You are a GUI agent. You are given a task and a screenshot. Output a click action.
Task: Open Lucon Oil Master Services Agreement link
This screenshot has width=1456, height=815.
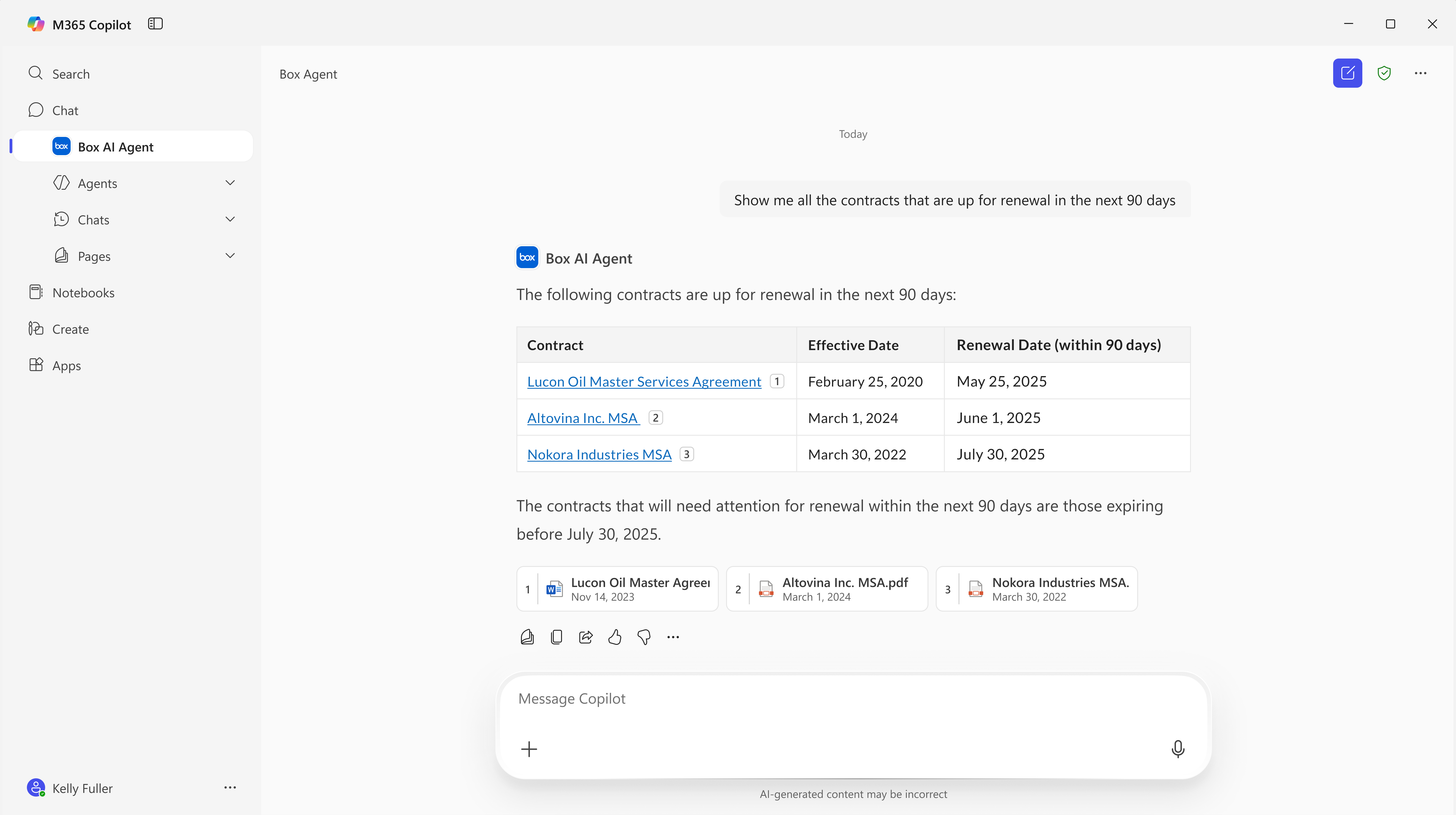[x=644, y=382]
